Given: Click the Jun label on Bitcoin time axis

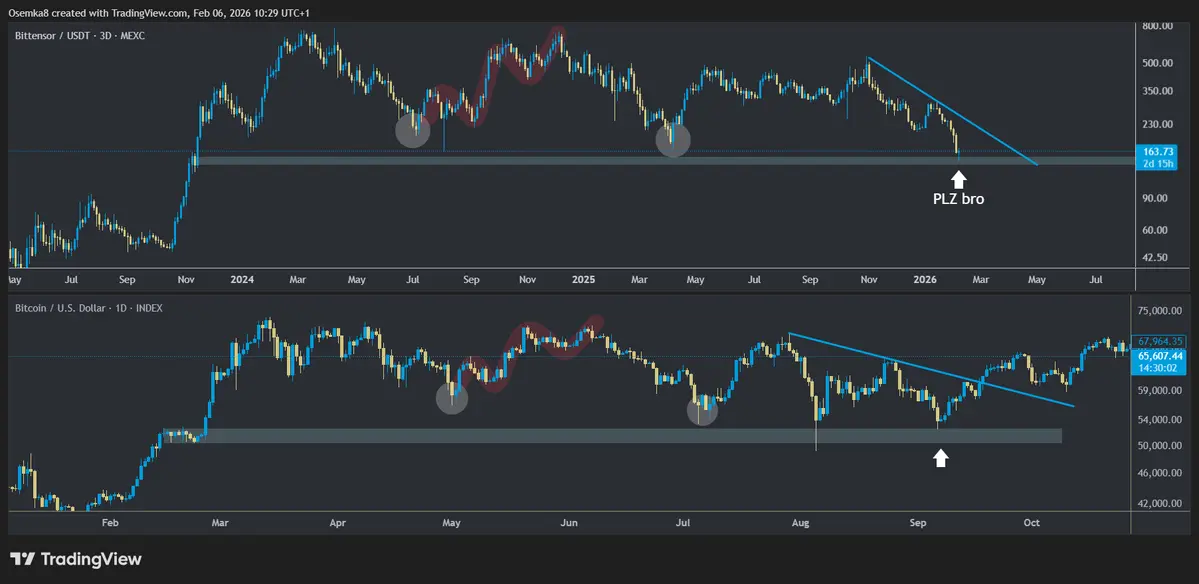Looking at the screenshot, I should pos(568,523).
